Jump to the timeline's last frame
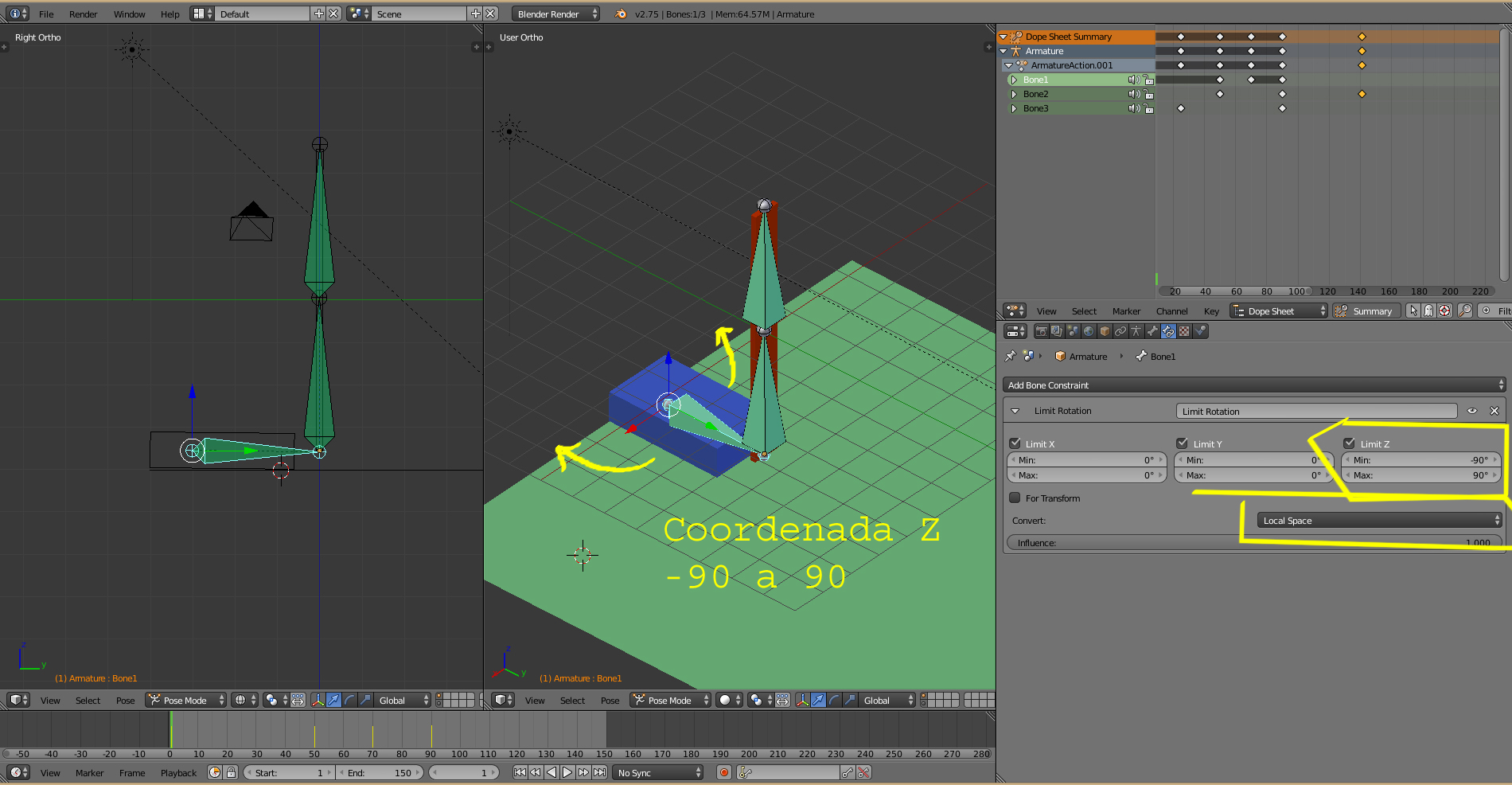Image resolution: width=1512 pixels, height=785 pixels. pyautogui.click(x=600, y=772)
